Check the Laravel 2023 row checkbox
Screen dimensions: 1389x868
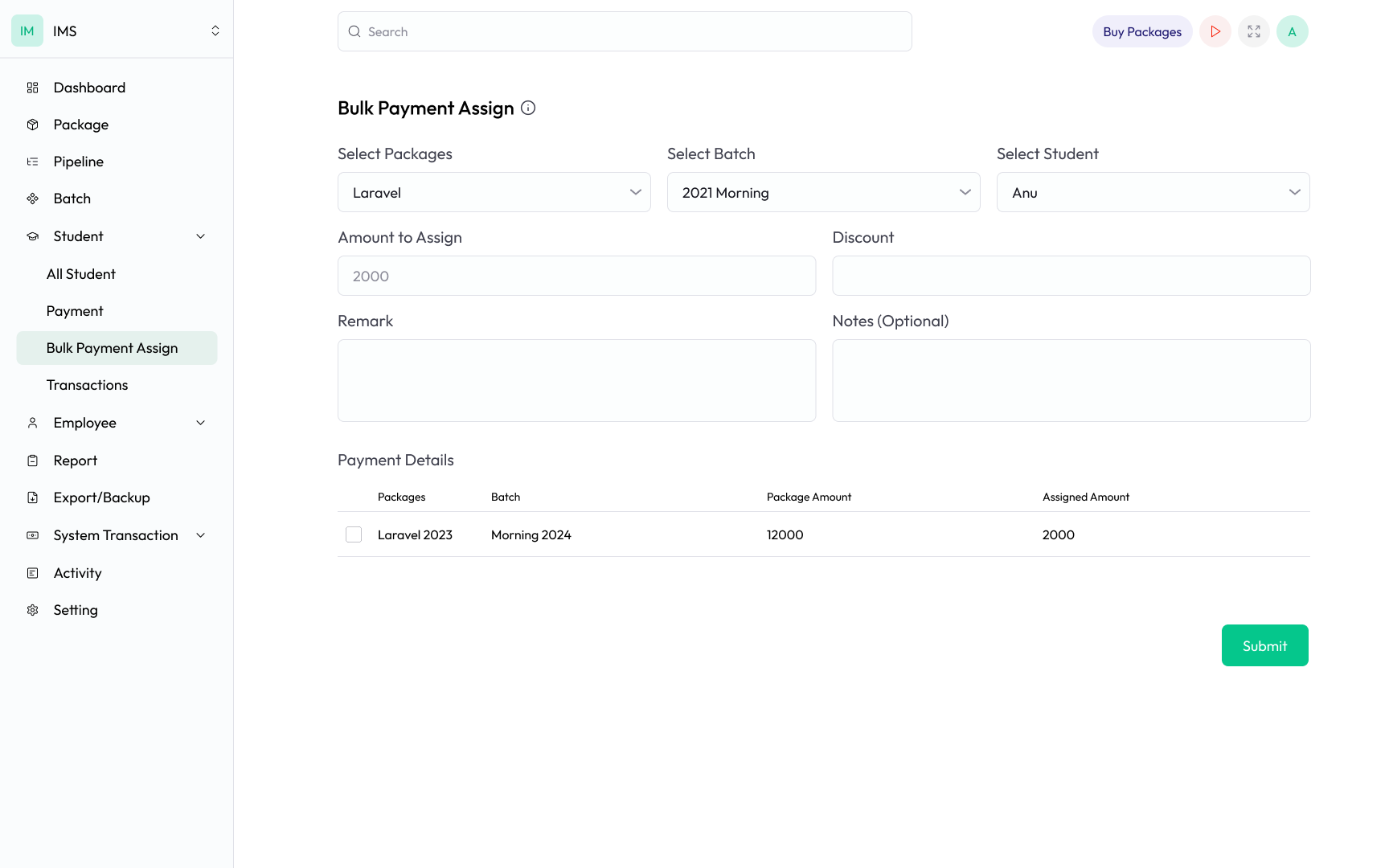tap(354, 534)
